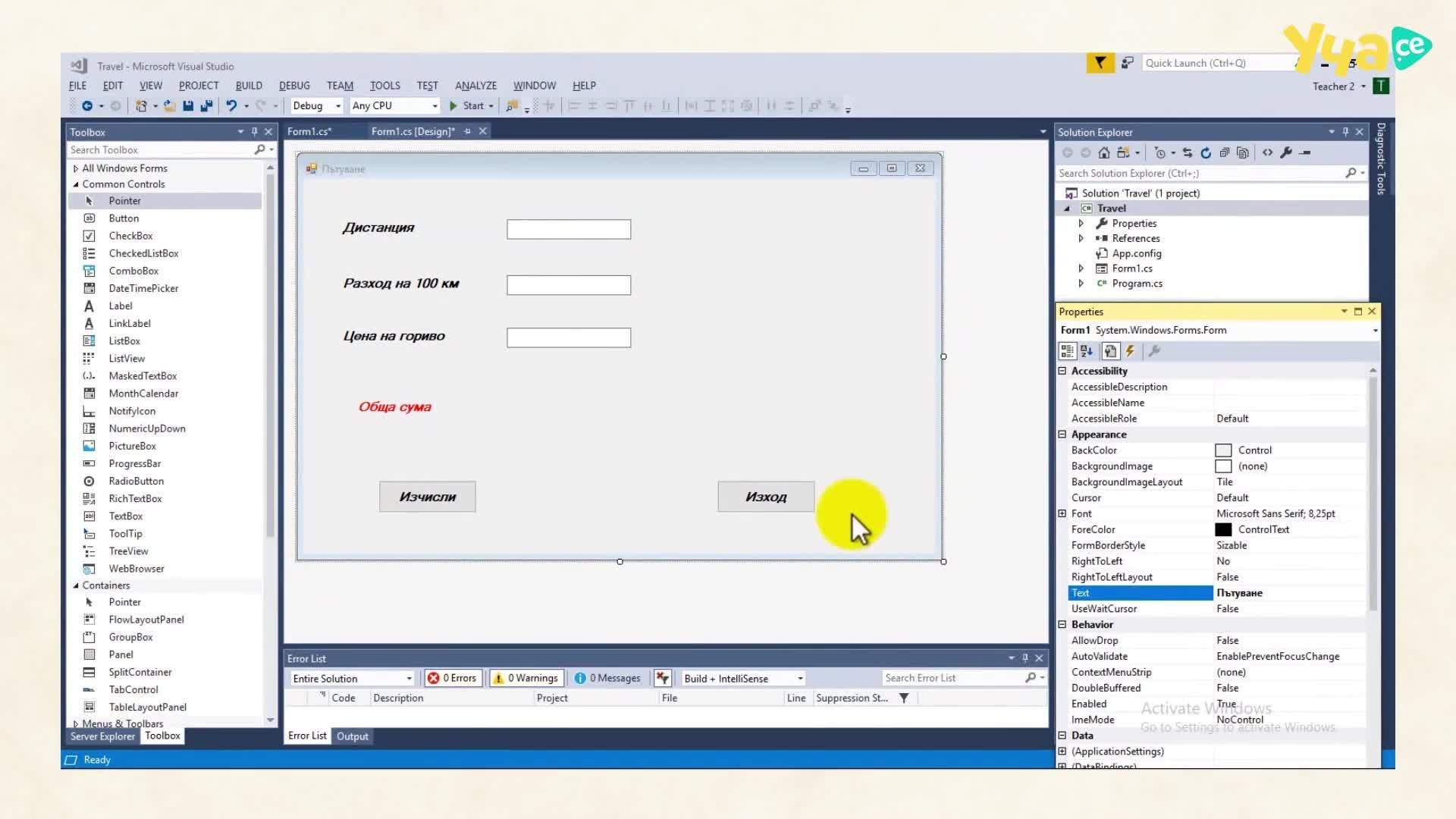The height and width of the screenshot is (819, 1456).
Task: Select the RadioButton toolbox item
Action: pyautogui.click(x=136, y=481)
